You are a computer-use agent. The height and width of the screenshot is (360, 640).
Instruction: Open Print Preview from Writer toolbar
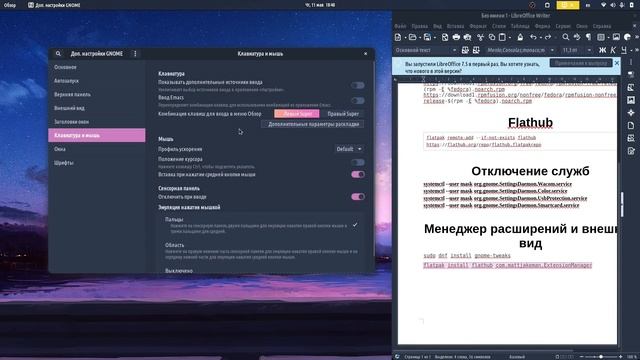click(x=467, y=38)
